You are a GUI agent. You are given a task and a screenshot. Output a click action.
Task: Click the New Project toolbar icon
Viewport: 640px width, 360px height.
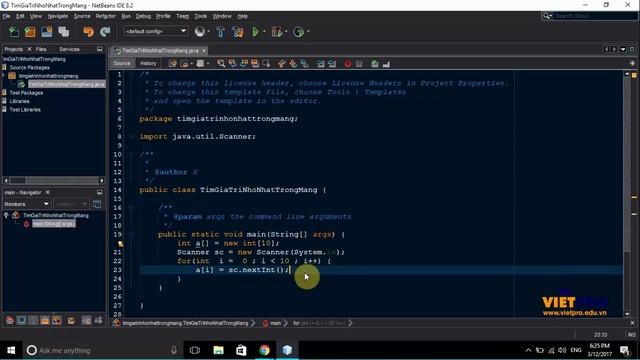30,32
